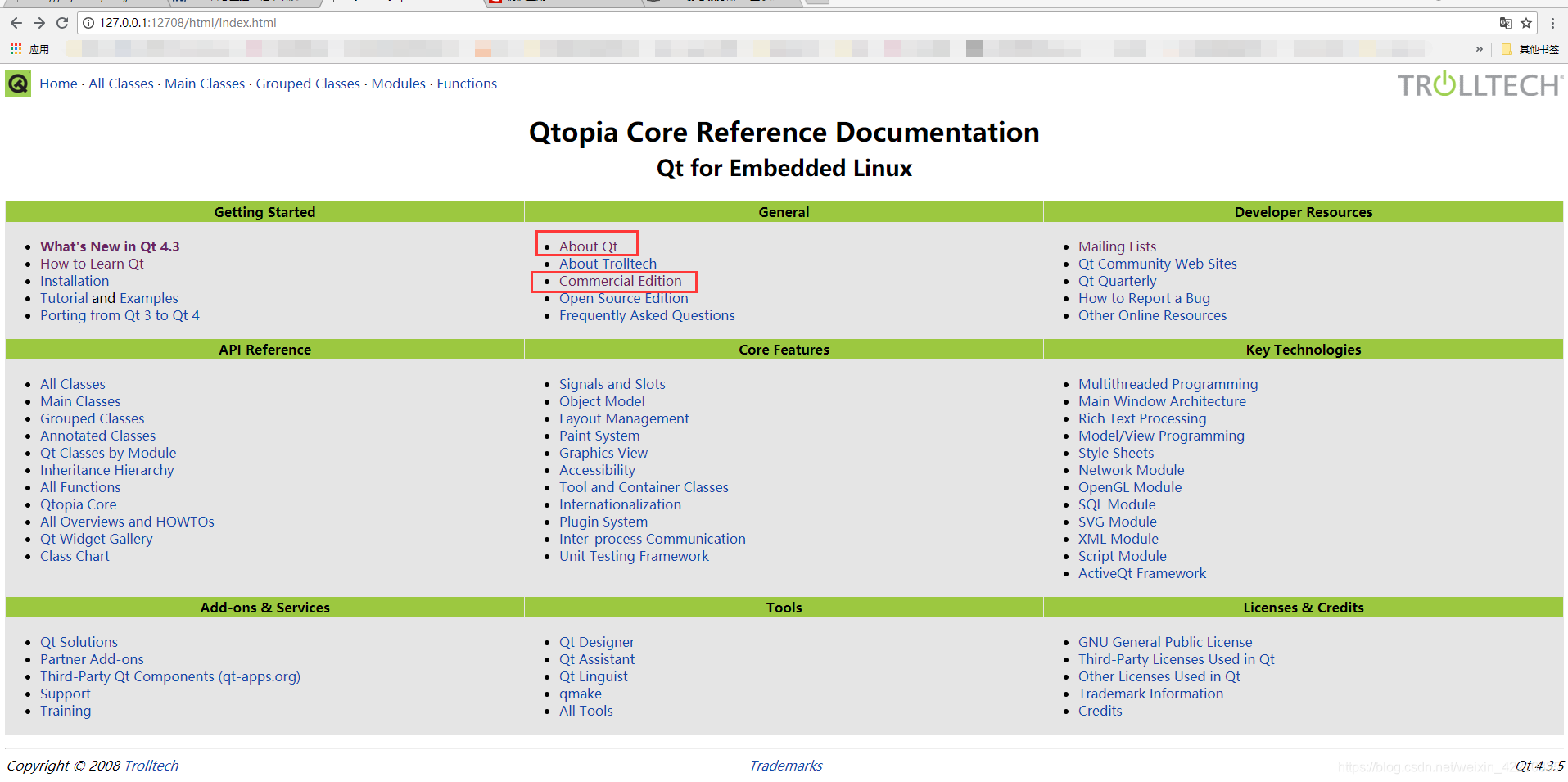Go to Home in top navigation
The width and height of the screenshot is (1568, 782).
58,84
